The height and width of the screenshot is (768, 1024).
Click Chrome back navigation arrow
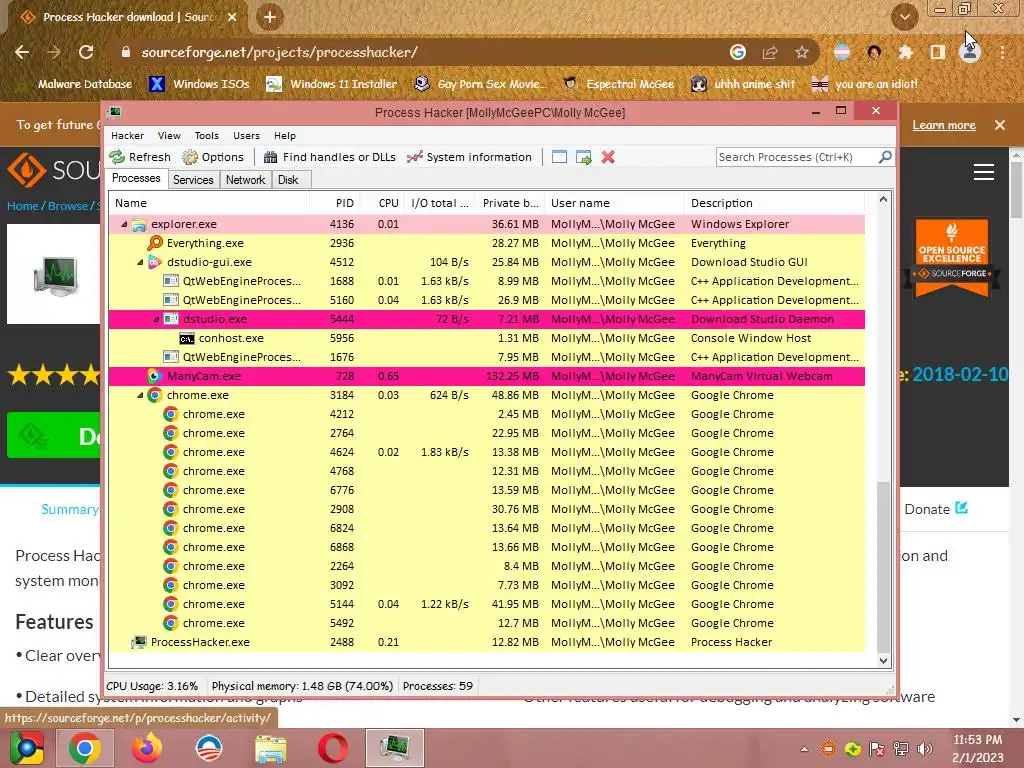22,52
